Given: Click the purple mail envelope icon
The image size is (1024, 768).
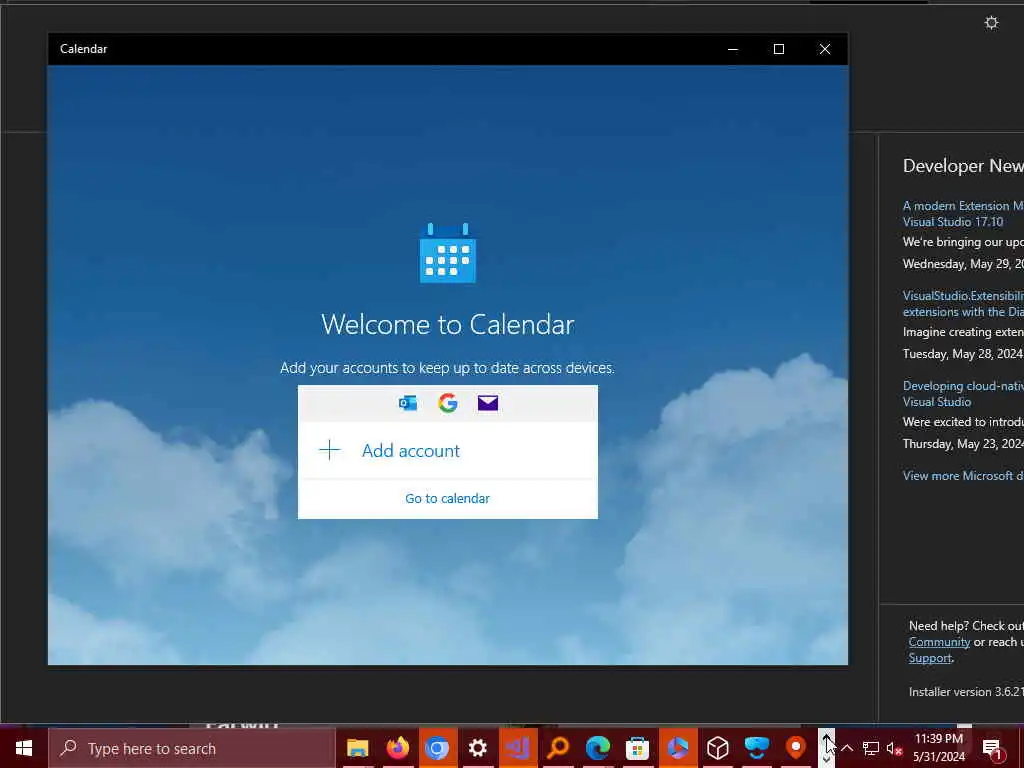Looking at the screenshot, I should [x=488, y=403].
